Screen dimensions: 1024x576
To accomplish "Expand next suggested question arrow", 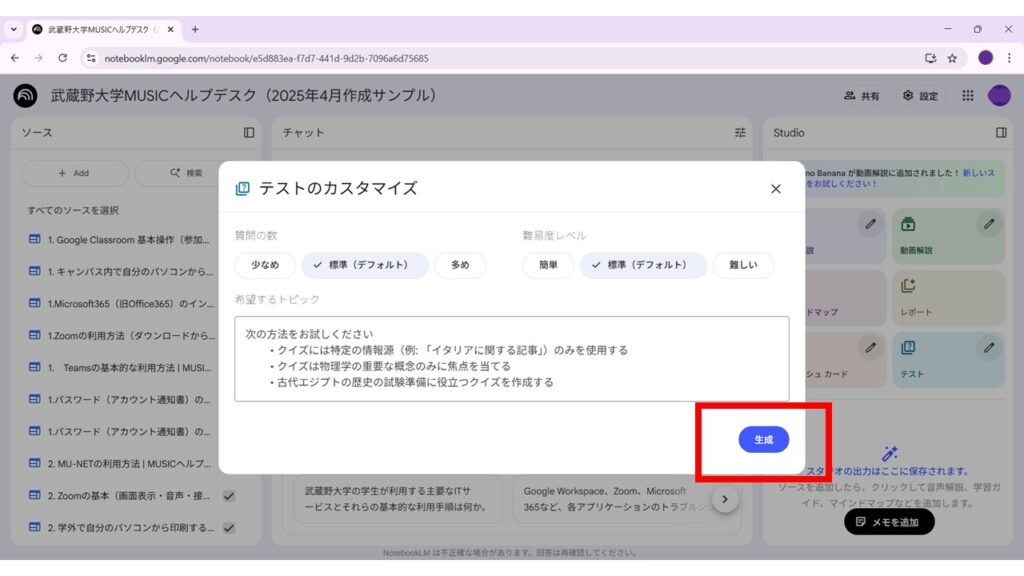I will coord(725,498).
